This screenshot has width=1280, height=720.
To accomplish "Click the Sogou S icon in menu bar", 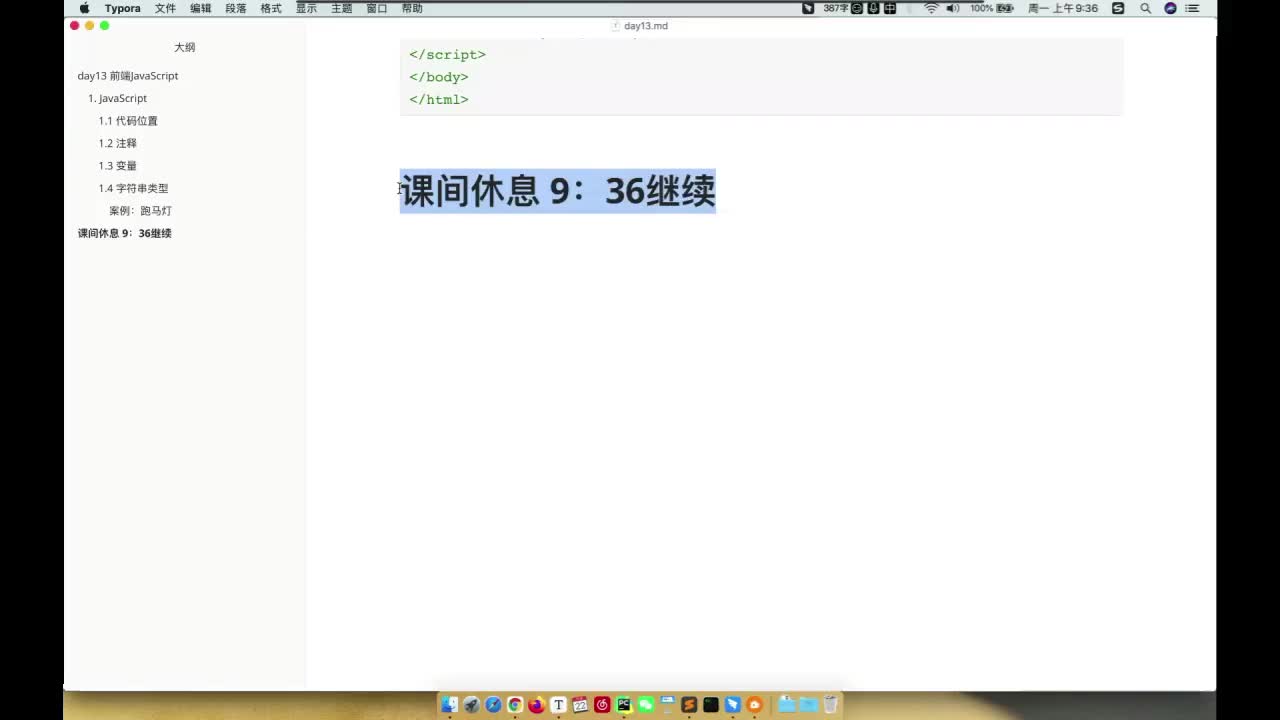I will 1118,8.
